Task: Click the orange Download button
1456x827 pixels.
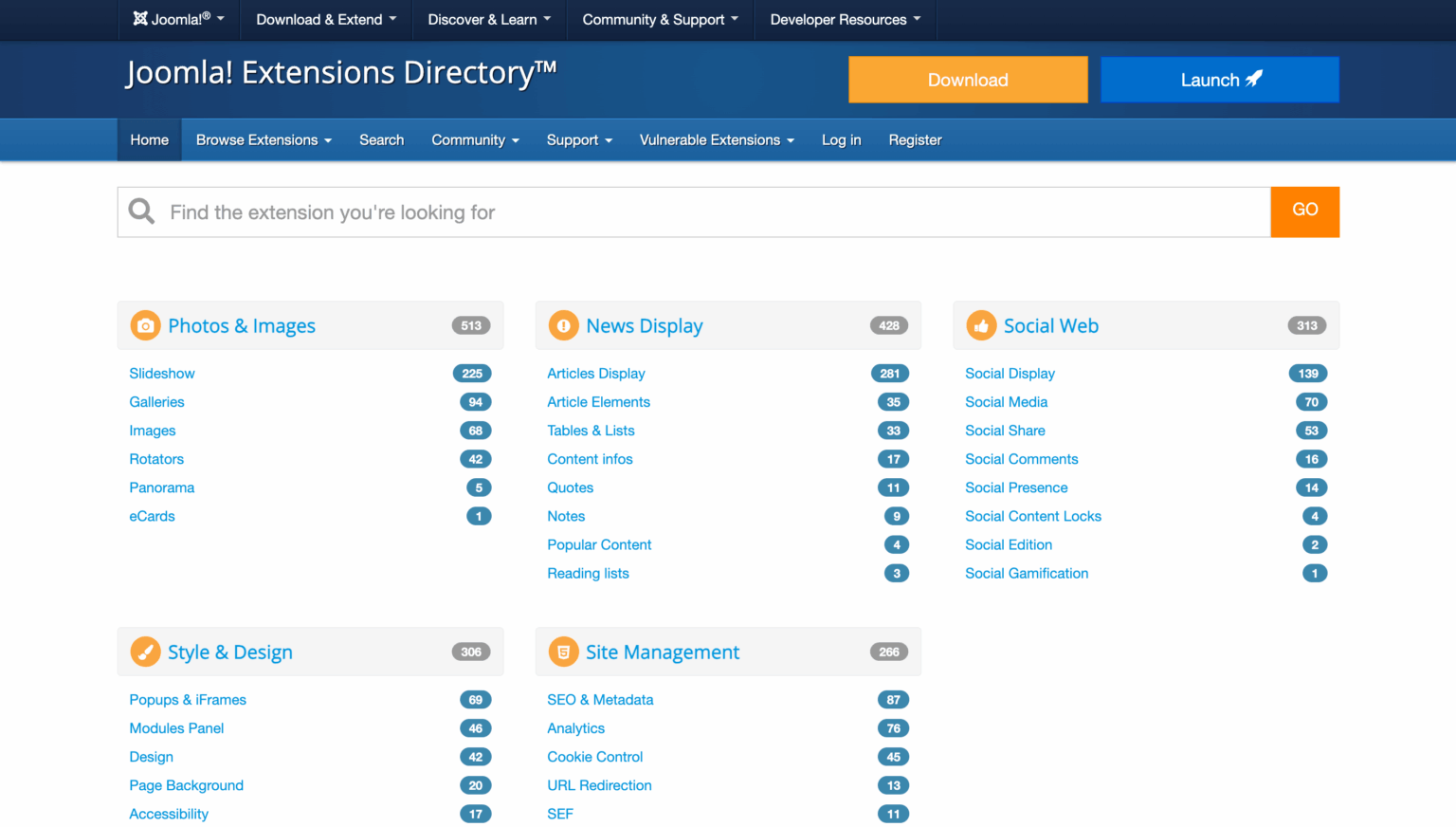Action: [968, 79]
